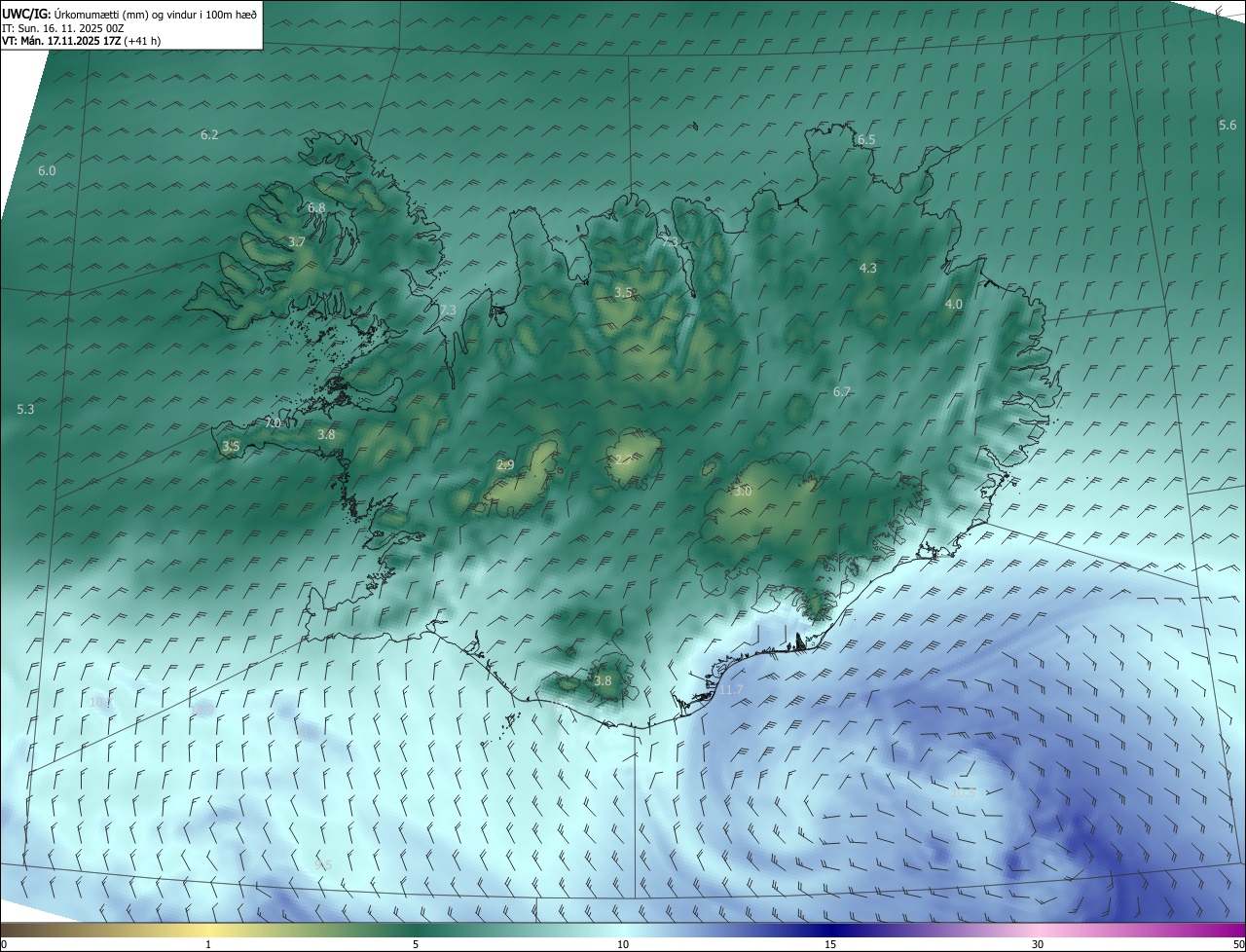Click the 0 label on the color scale
The height and width of the screenshot is (952, 1246).
(x=4, y=944)
